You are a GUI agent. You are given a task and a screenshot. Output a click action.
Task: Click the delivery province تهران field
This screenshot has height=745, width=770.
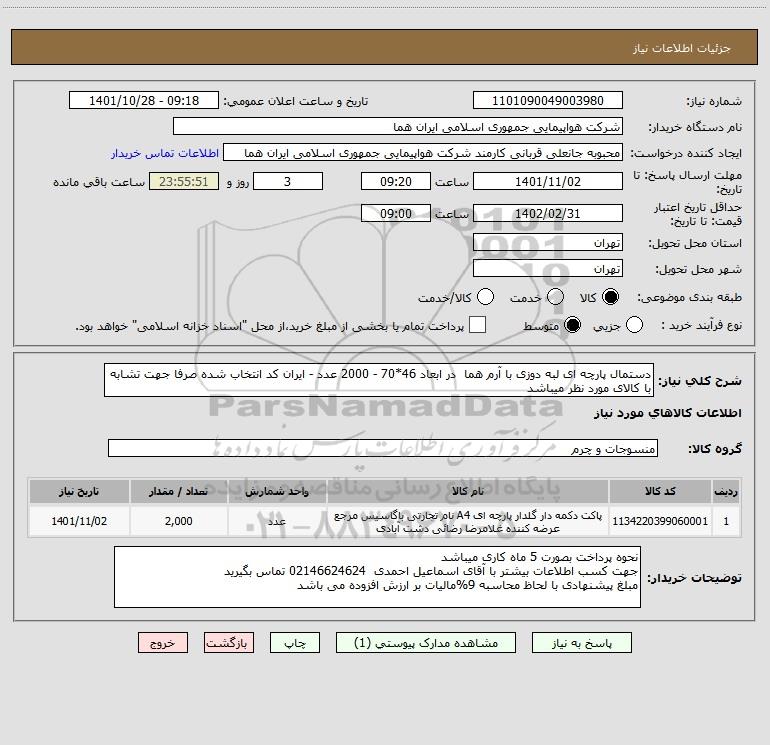[x=548, y=243]
